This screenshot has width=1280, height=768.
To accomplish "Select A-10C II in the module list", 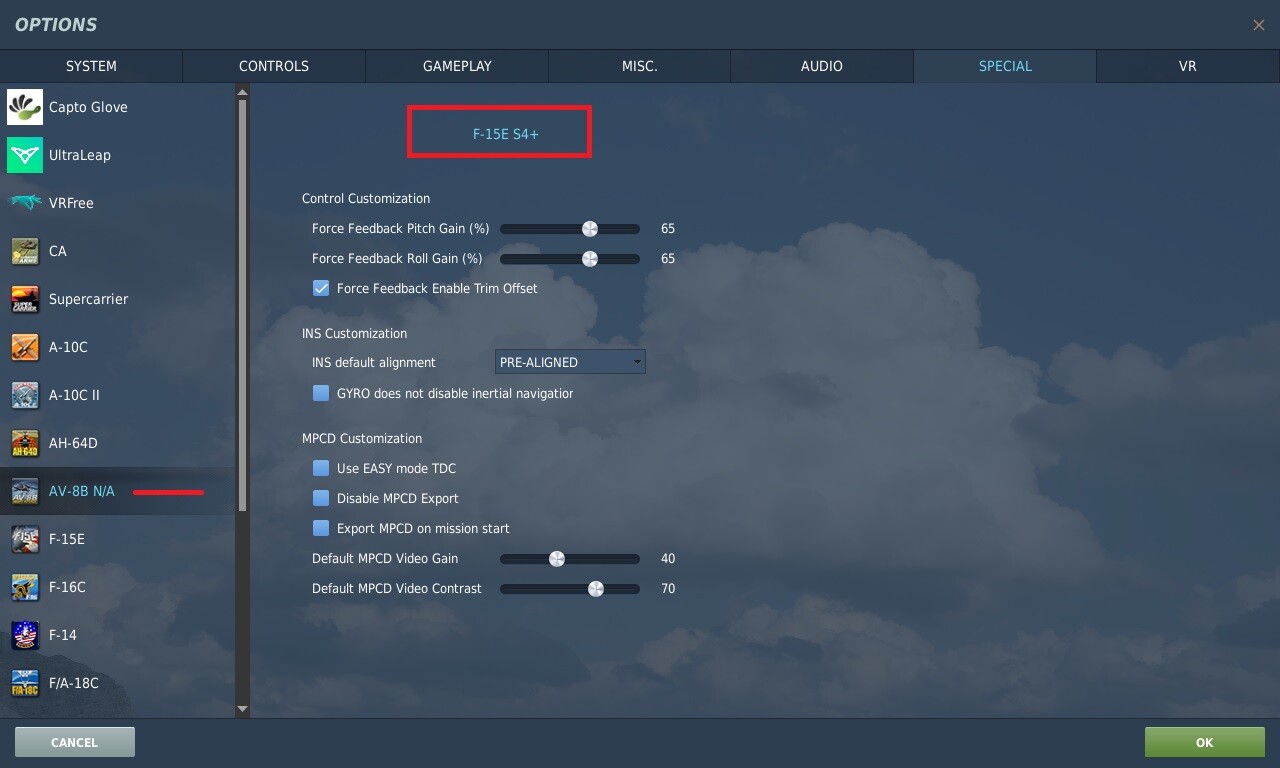I will click(x=118, y=395).
